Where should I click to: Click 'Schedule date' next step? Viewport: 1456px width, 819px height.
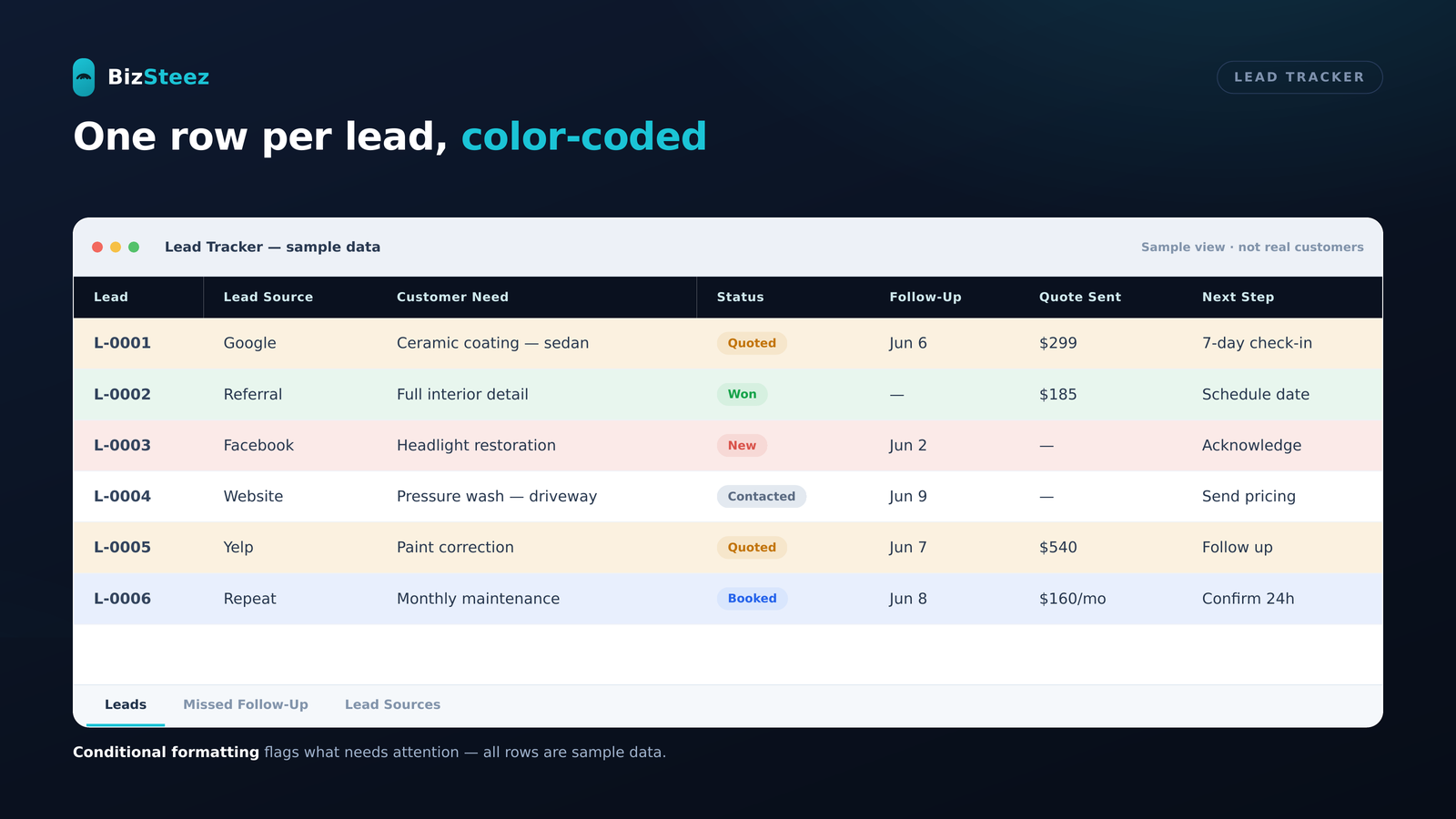(1256, 394)
